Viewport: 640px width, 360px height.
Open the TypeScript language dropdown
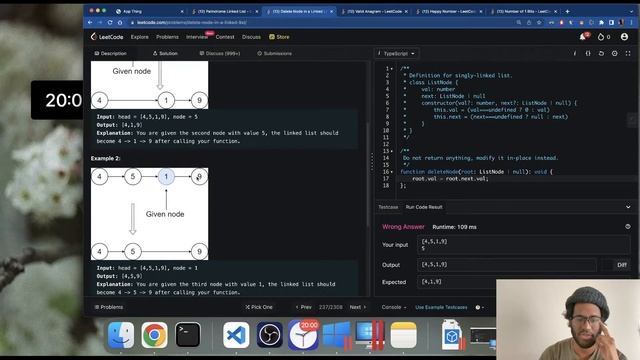click(396, 53)
